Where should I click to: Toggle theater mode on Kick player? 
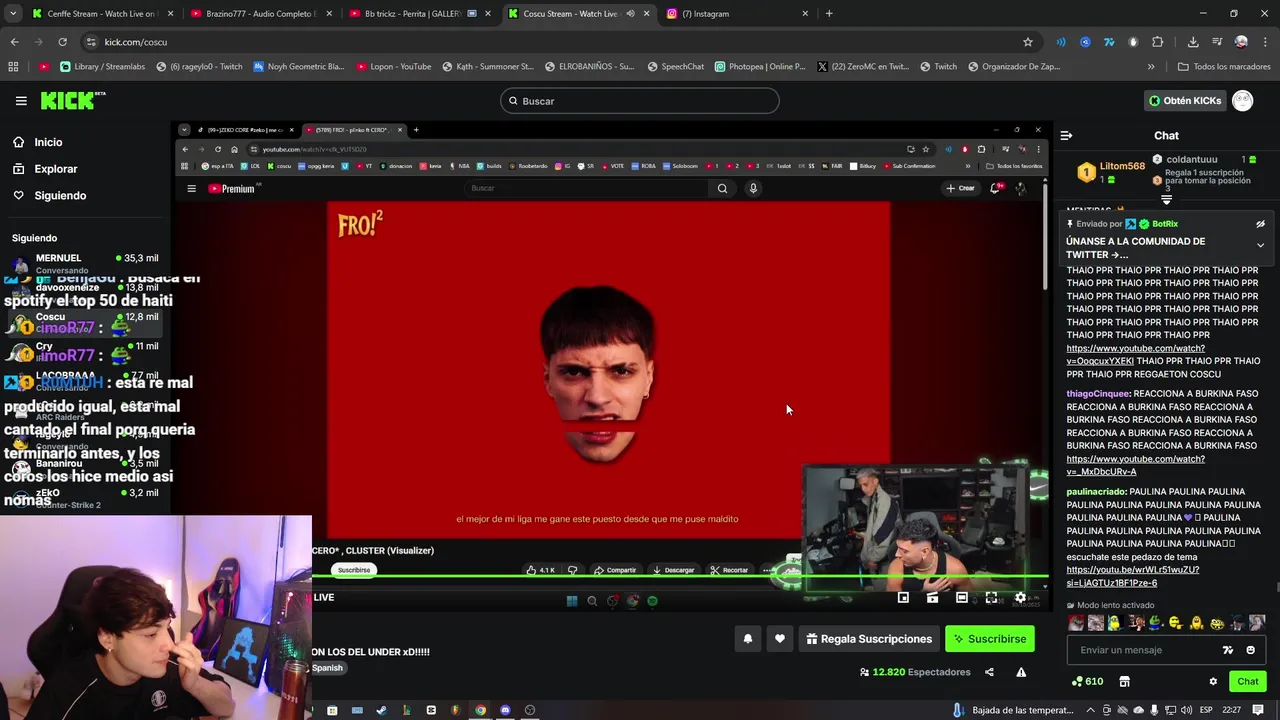pos(962,598)
